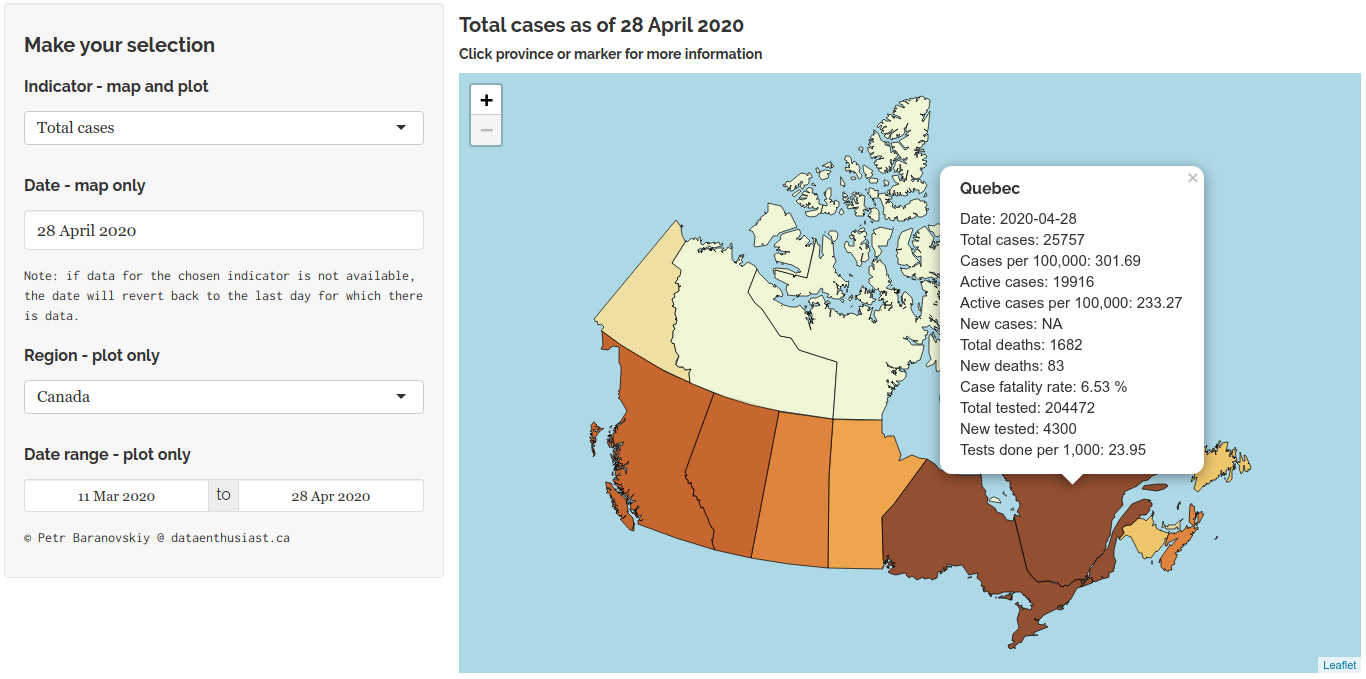Open the Leaflet attribution link

coord(1339,665)
